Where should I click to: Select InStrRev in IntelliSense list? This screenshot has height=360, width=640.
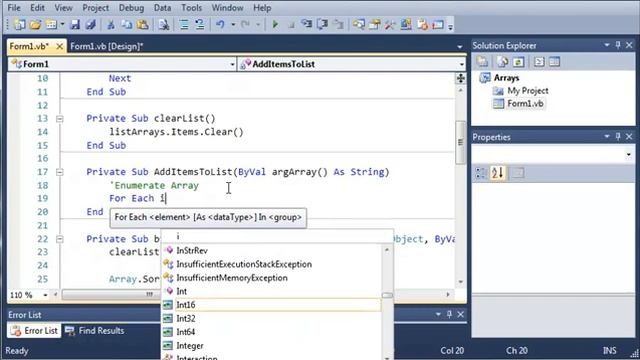271,251
